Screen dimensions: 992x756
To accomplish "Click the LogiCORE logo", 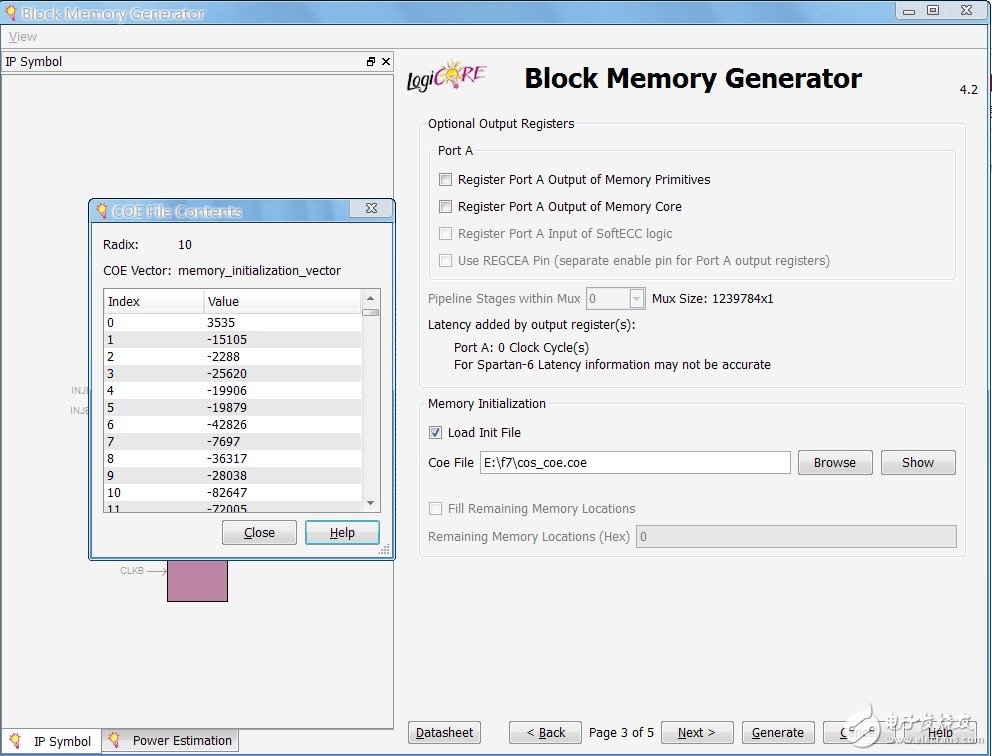I will pos(446,78).
